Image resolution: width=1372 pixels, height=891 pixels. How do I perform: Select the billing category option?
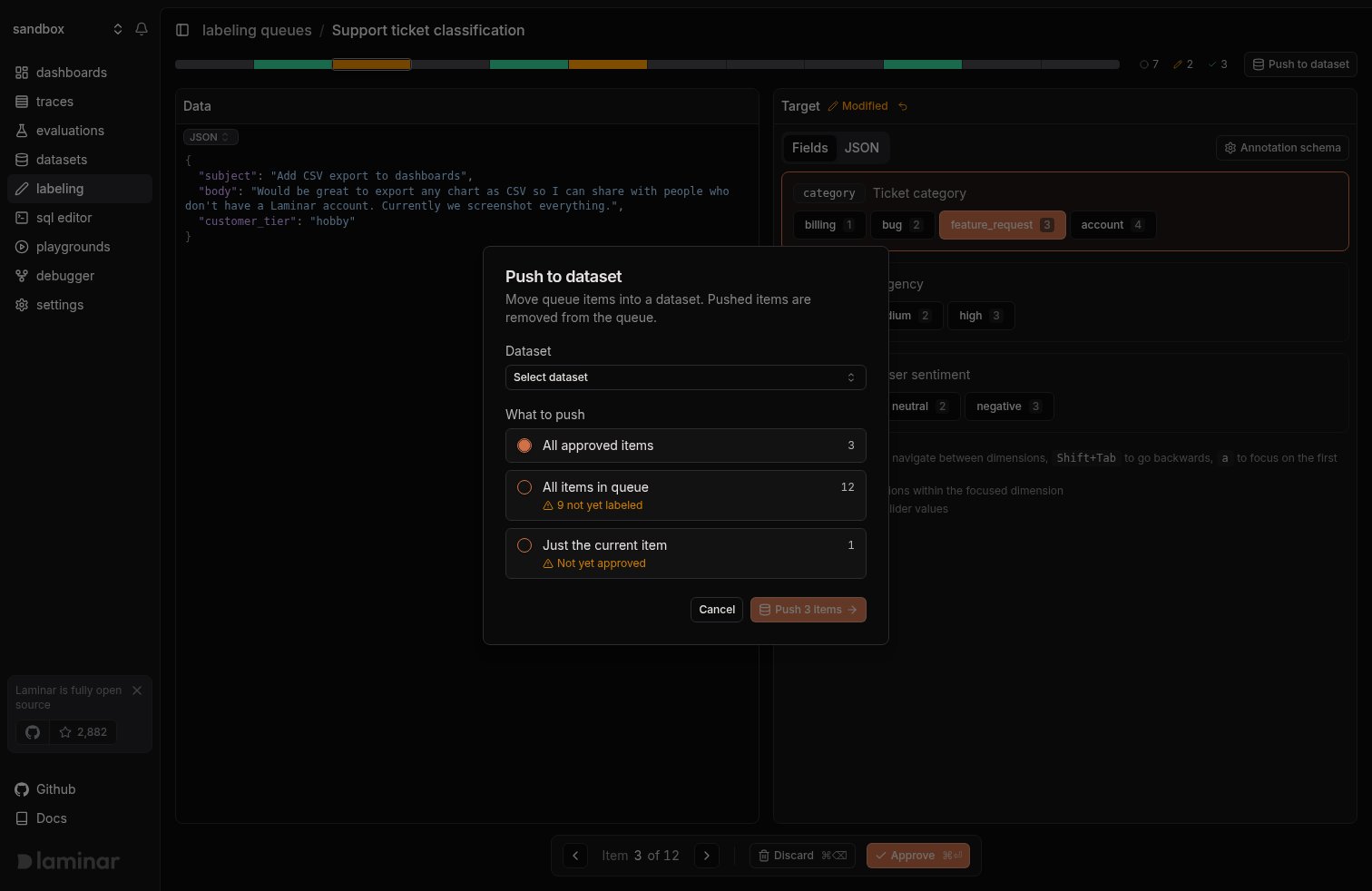pos(829,225)
